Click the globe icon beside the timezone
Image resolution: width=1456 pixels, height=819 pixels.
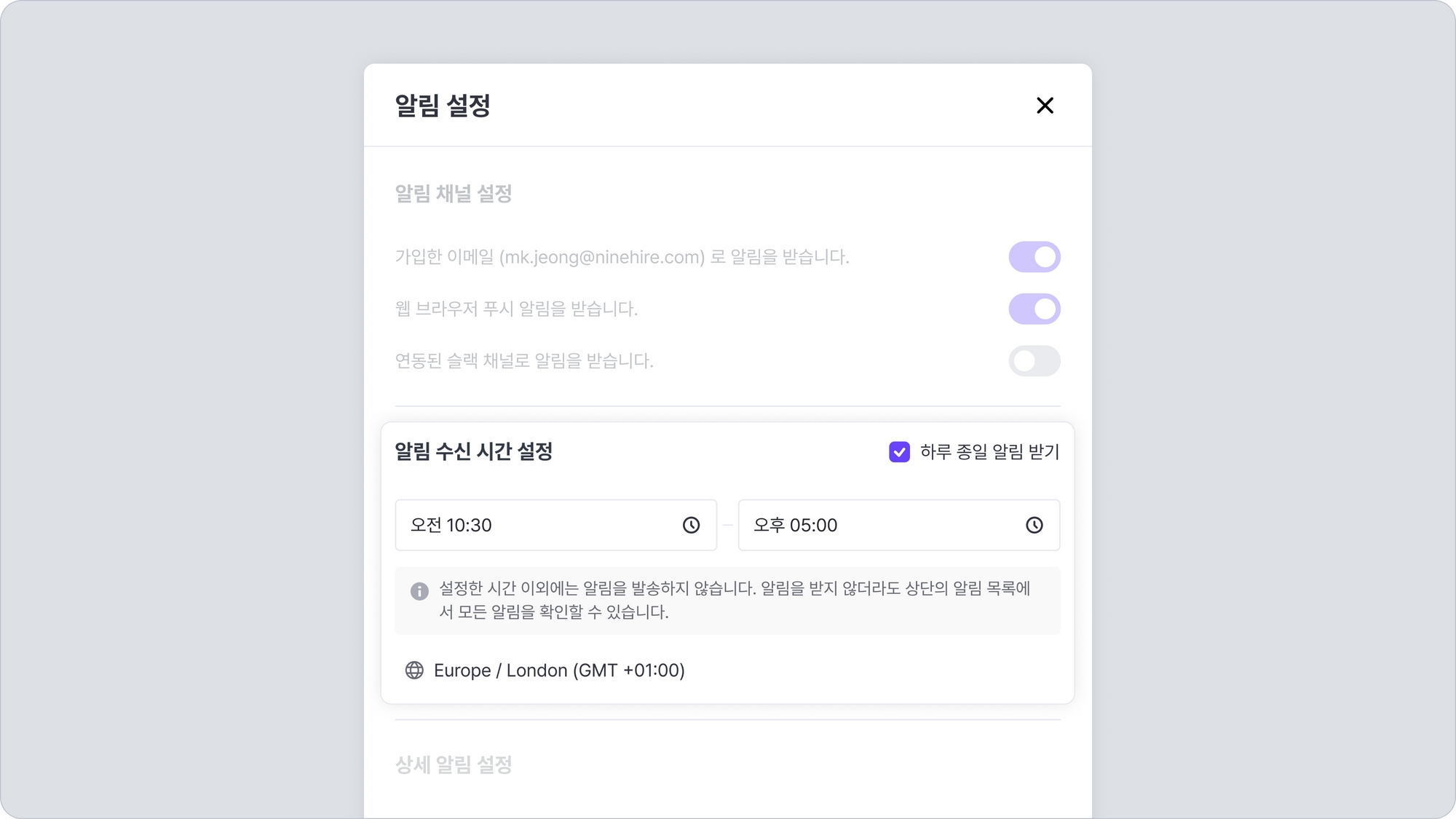(x=414, y=670)
